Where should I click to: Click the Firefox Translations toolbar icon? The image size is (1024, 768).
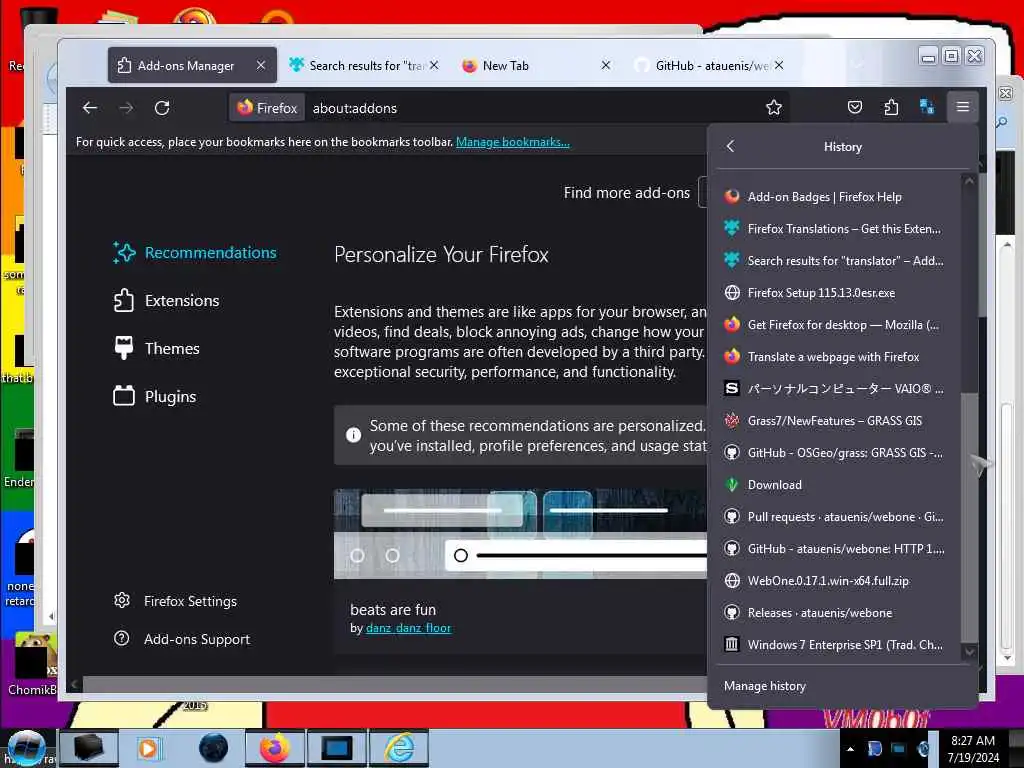pyautogui.click(x=927, y=108)
